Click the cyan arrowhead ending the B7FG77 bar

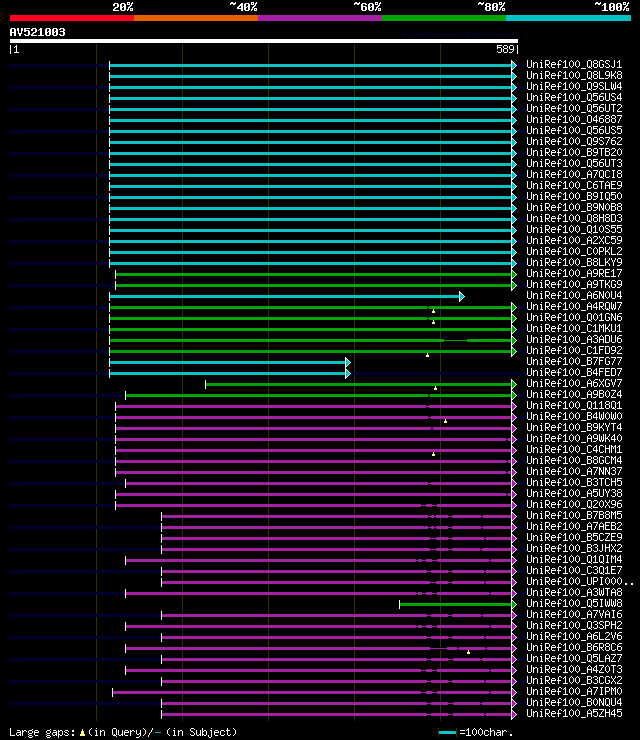(348, 362)
